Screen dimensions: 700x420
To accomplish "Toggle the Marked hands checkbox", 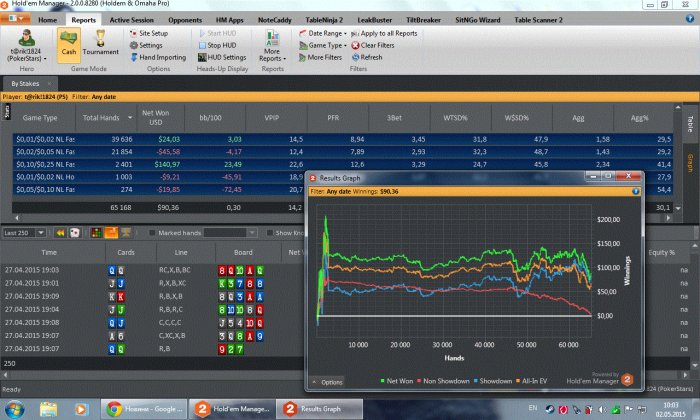I will pos(152,233).
